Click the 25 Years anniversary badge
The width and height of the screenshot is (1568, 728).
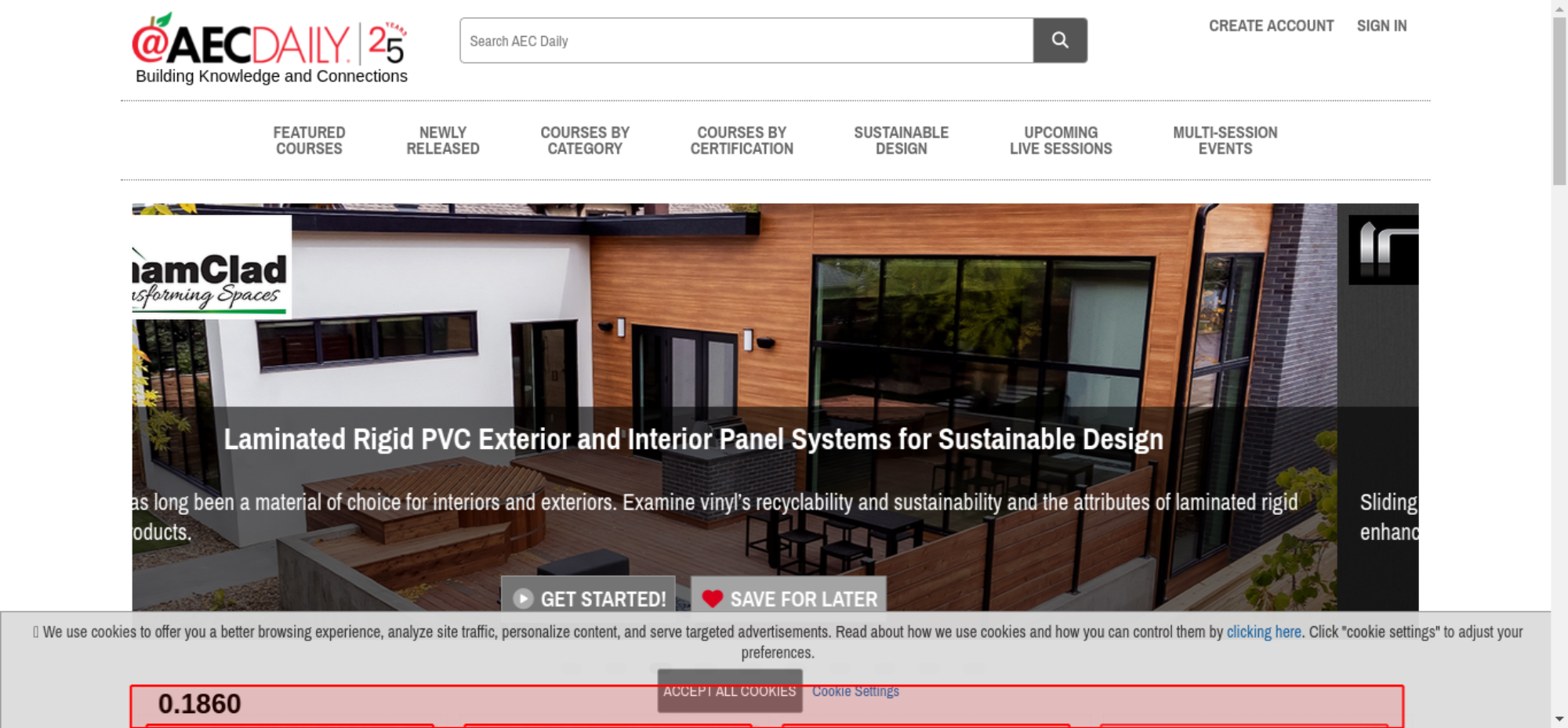pyautogui.click(x=387, y=43)
